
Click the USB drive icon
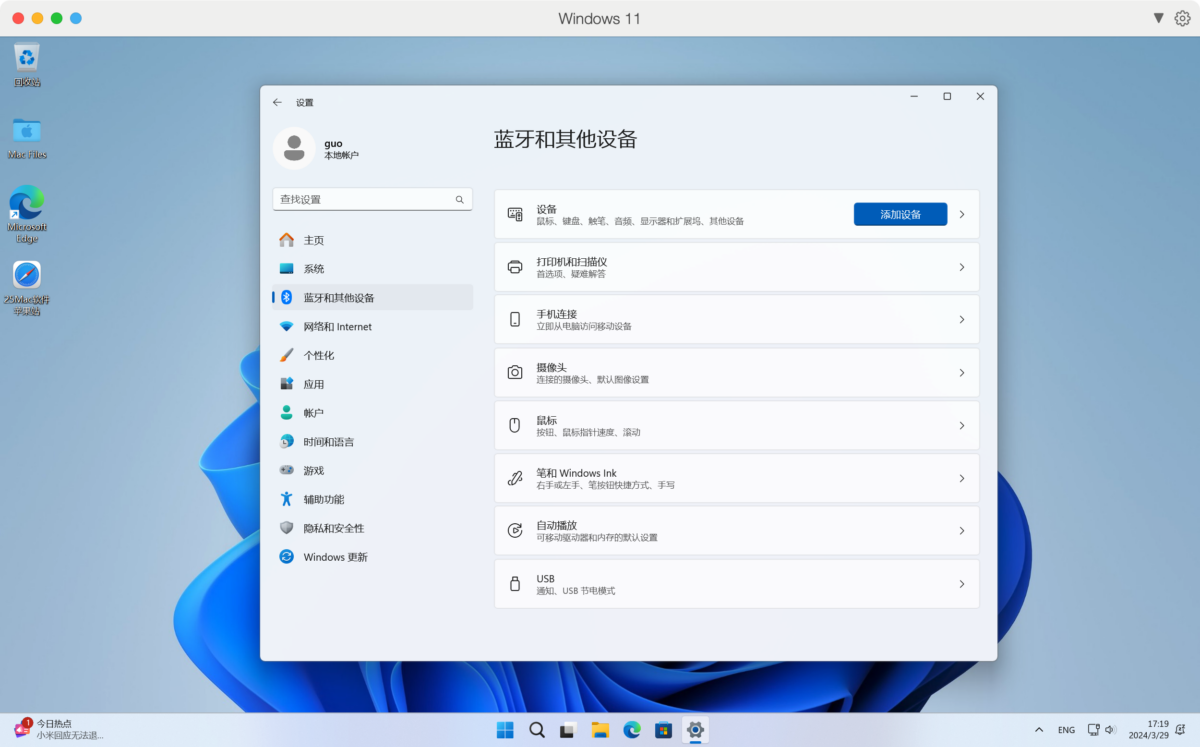515,584
